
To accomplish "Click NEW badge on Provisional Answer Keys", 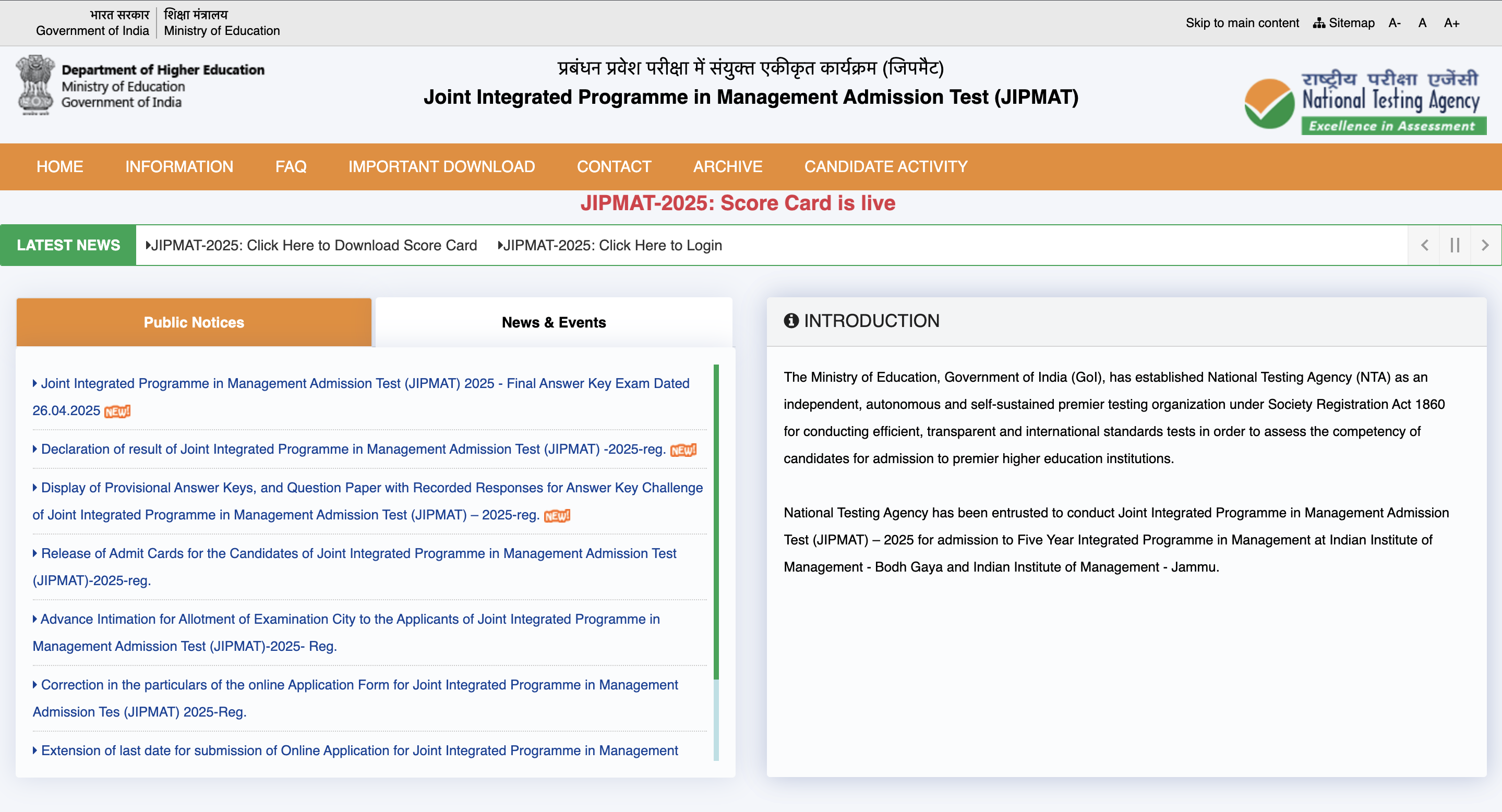I will coord(557,516).
